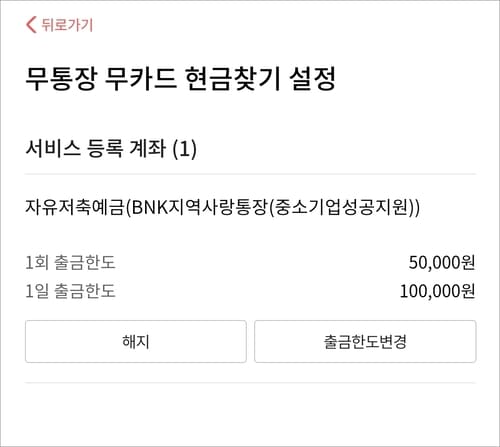Select the 자유저축예금 BNK지역사랑통장 account name
Screen dimensions: 500x447
pos(222,207)
